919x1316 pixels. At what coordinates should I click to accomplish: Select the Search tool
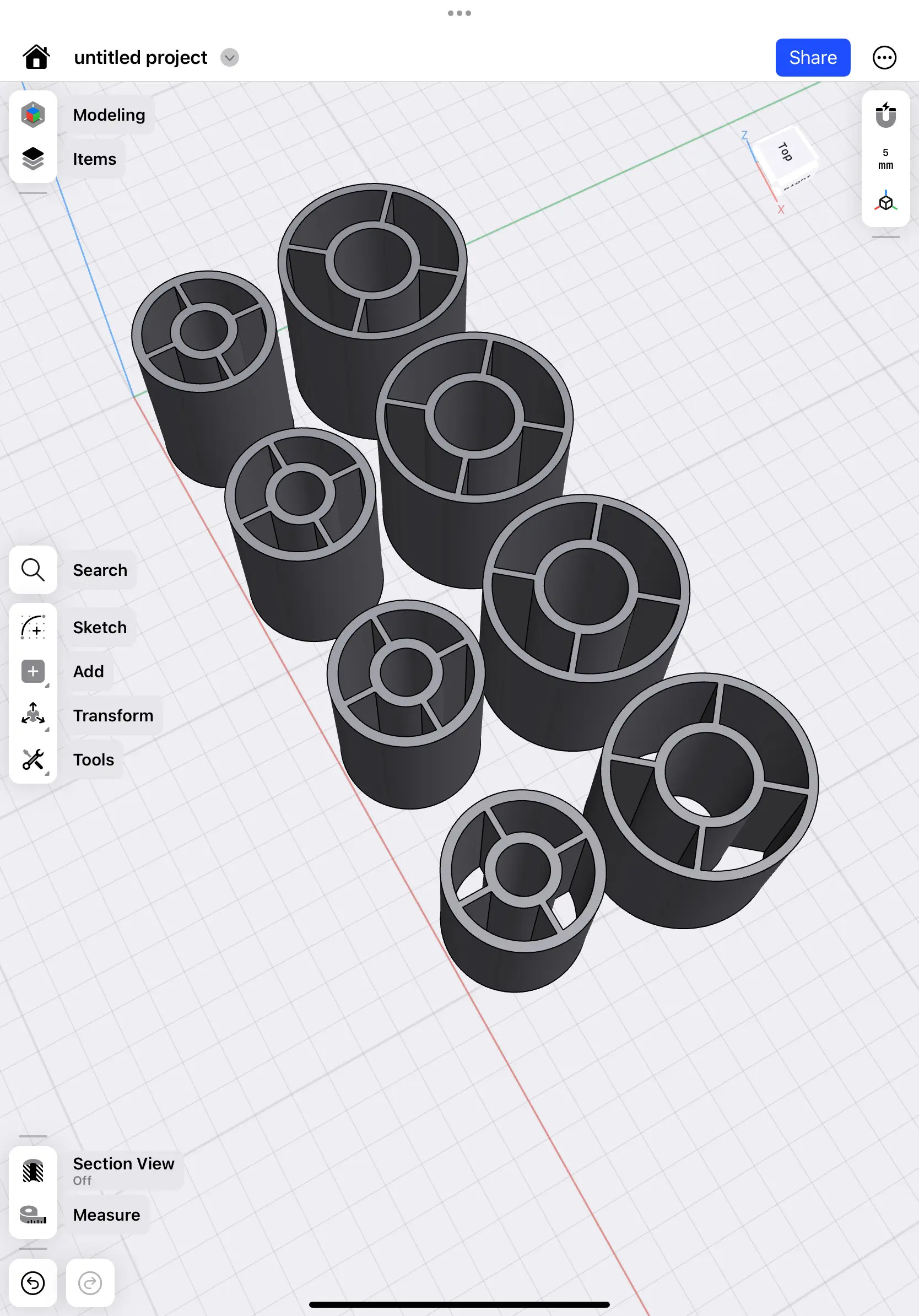(x=33, y=570)
